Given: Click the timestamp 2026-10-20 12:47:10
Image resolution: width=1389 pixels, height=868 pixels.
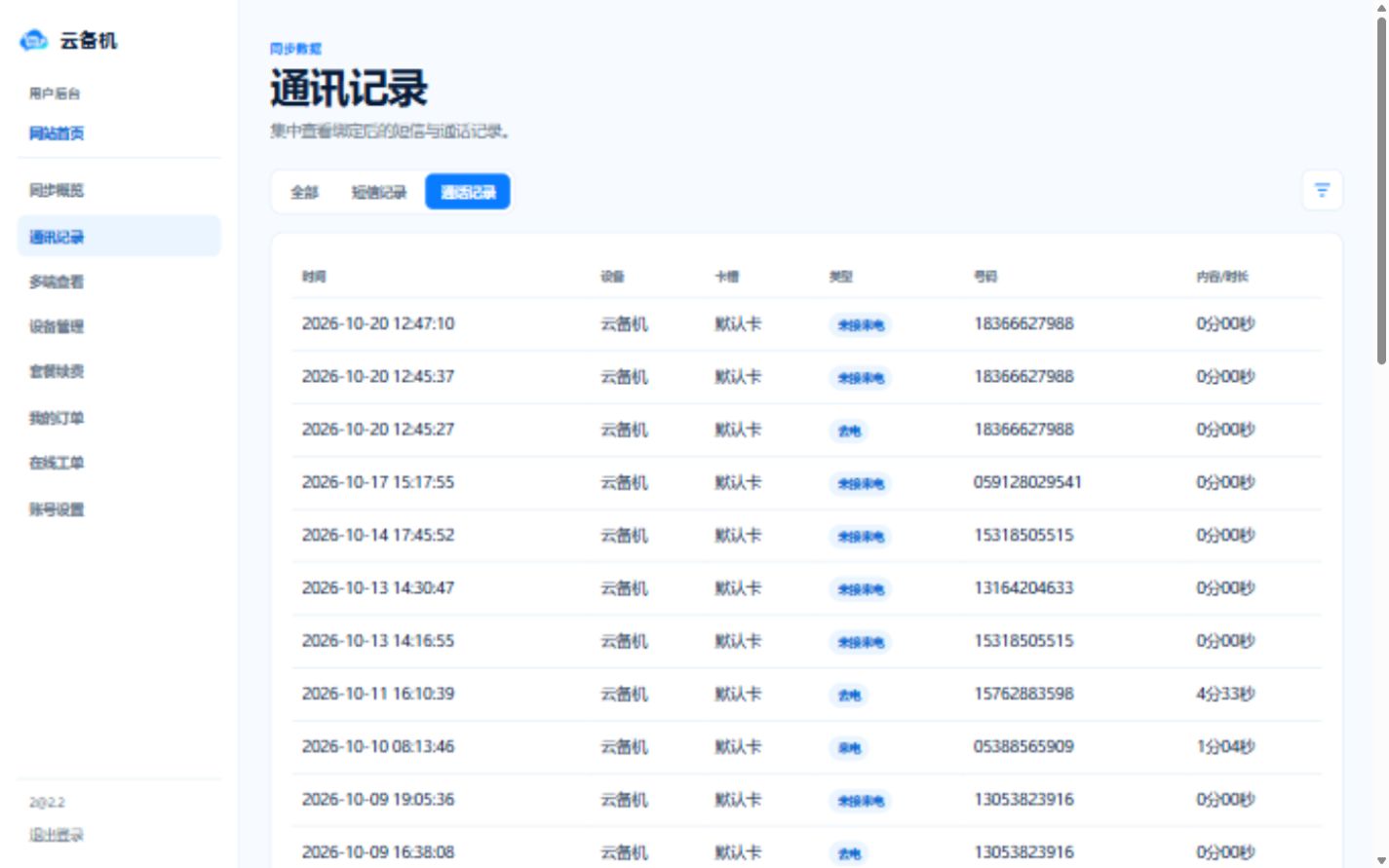Looking at the screenshot, I should tap(378, 323).
